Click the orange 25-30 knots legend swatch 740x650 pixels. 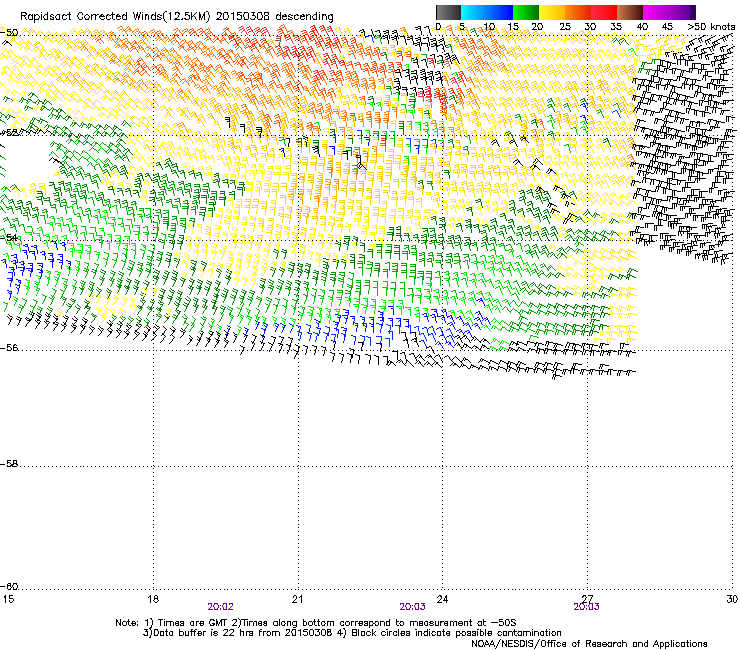pyautogui.click(x=578, y=12)
